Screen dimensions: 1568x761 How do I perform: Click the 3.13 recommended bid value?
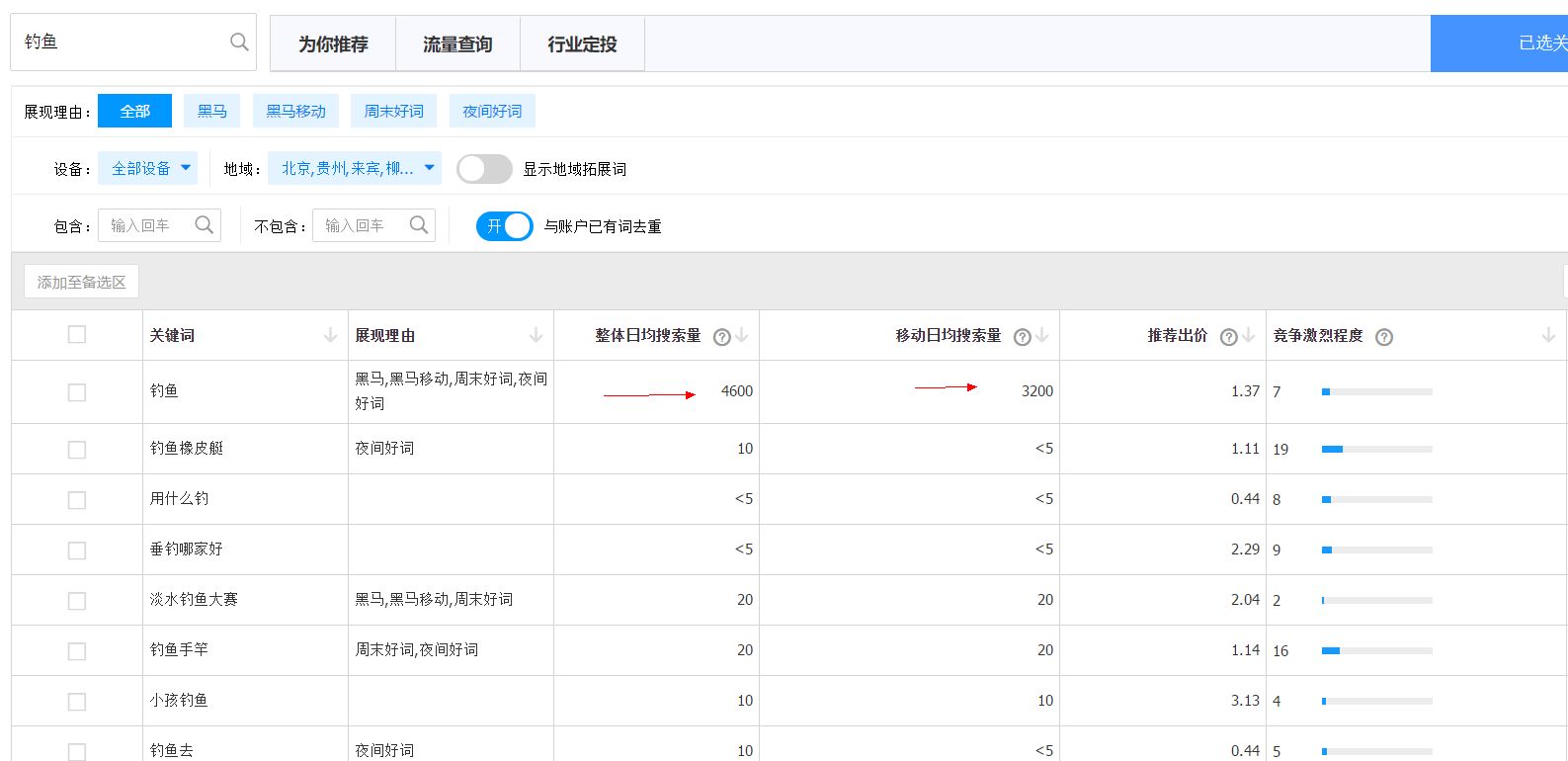click(1245, 701)
